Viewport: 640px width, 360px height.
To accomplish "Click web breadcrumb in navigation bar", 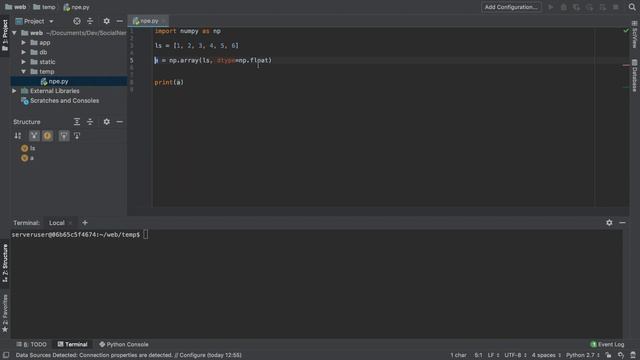I will [x=16, y=7].
